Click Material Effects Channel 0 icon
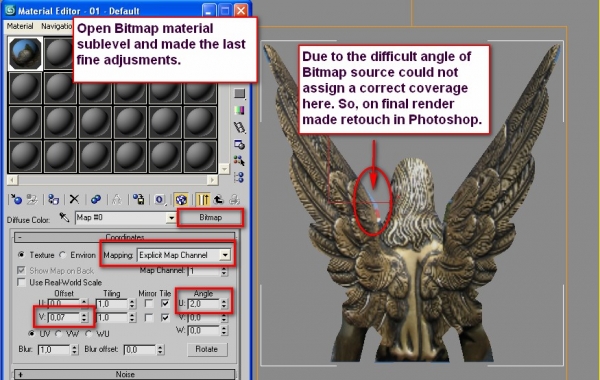Image resolution: width=600 pixels, height=380 pixels. (159, 199)
